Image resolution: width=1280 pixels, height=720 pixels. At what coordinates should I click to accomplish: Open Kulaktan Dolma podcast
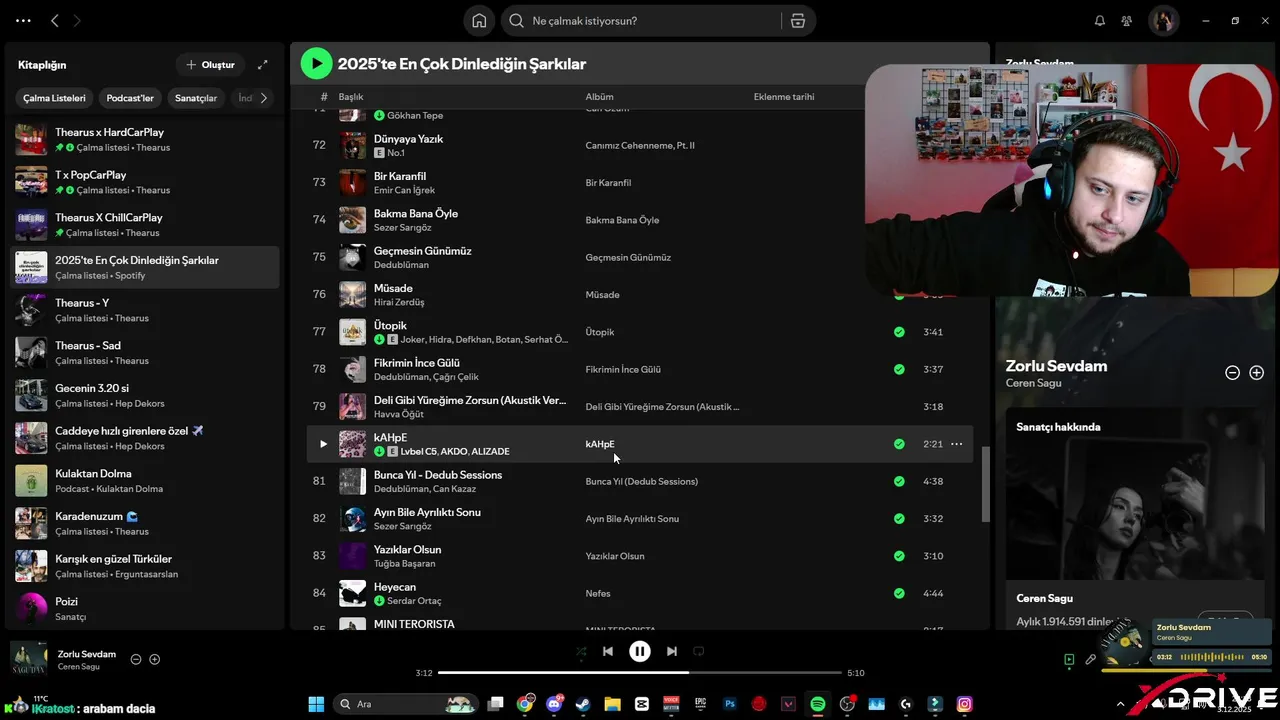pyautogui.click(x=145, y=481)
